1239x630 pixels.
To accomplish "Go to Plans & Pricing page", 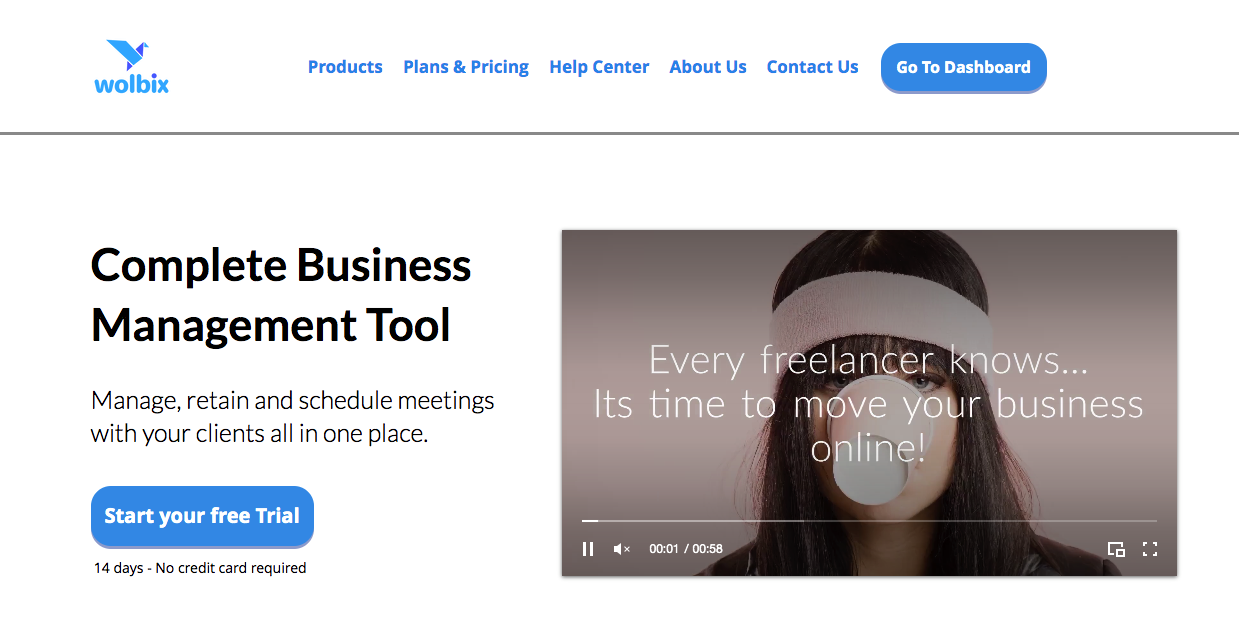I will coord(466,67).
